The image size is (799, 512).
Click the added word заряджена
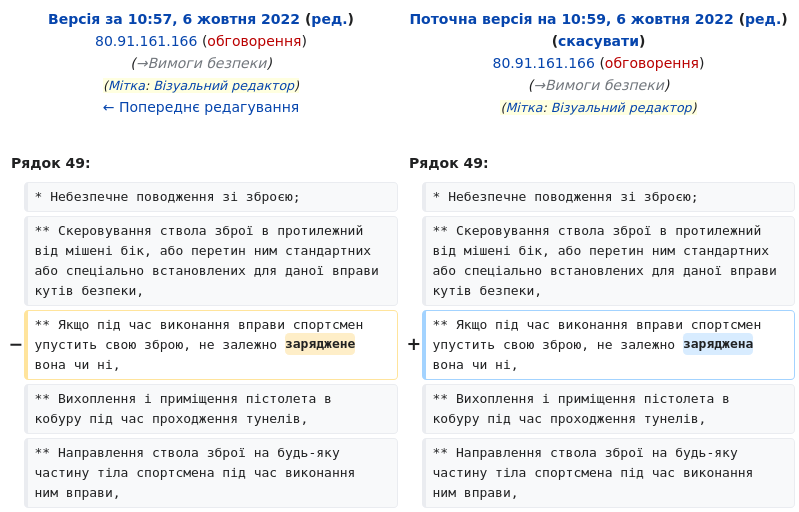pos(718,344)
